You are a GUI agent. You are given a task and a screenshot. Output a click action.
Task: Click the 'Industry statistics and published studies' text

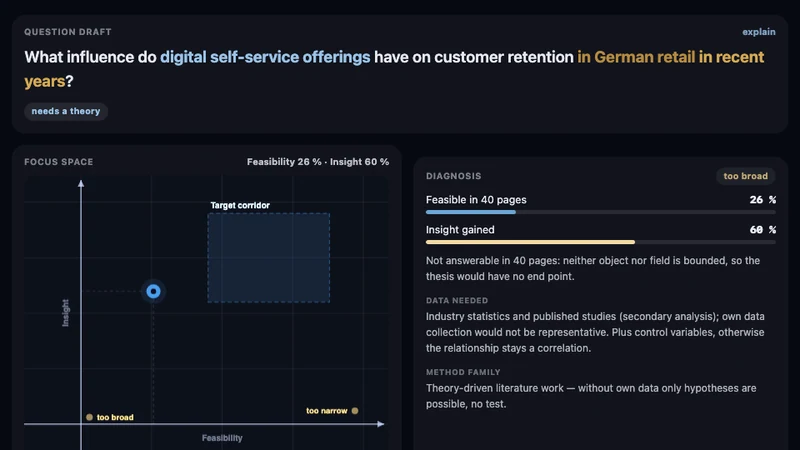(x=595, y=332)
